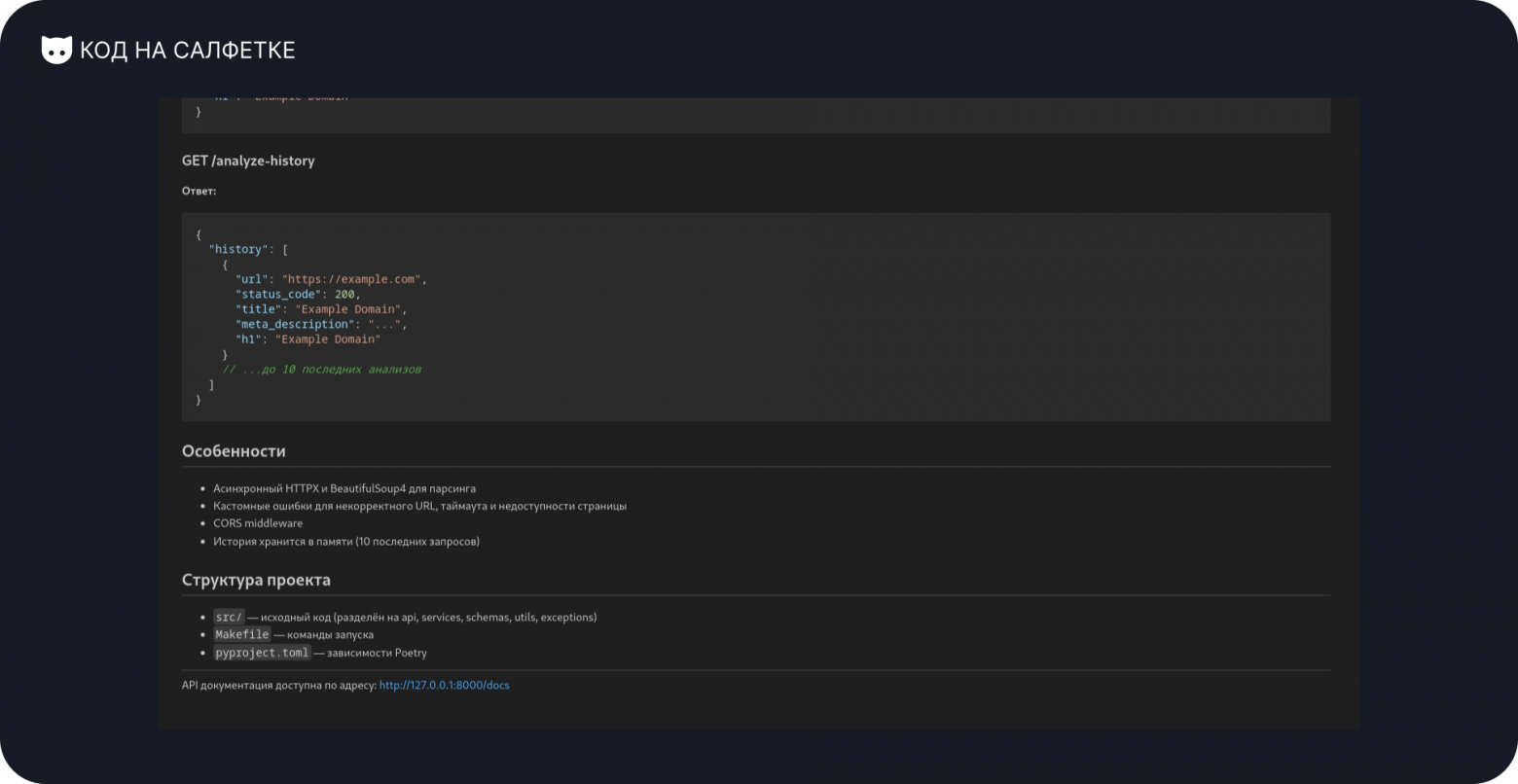Click the bullet starting with "Кастомные ошибки"

419,506
